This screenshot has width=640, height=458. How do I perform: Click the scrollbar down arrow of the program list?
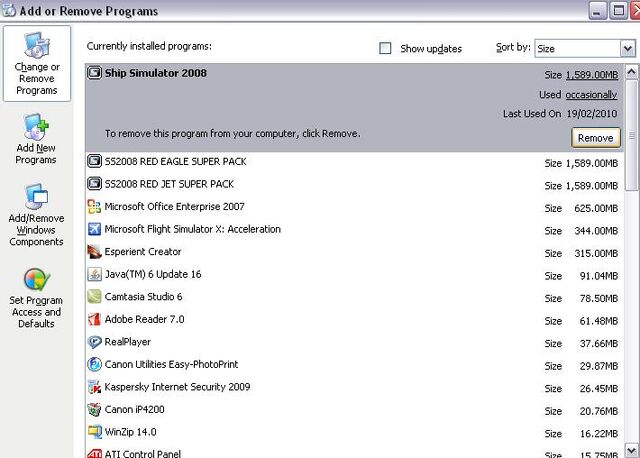(x=631, y=451)
